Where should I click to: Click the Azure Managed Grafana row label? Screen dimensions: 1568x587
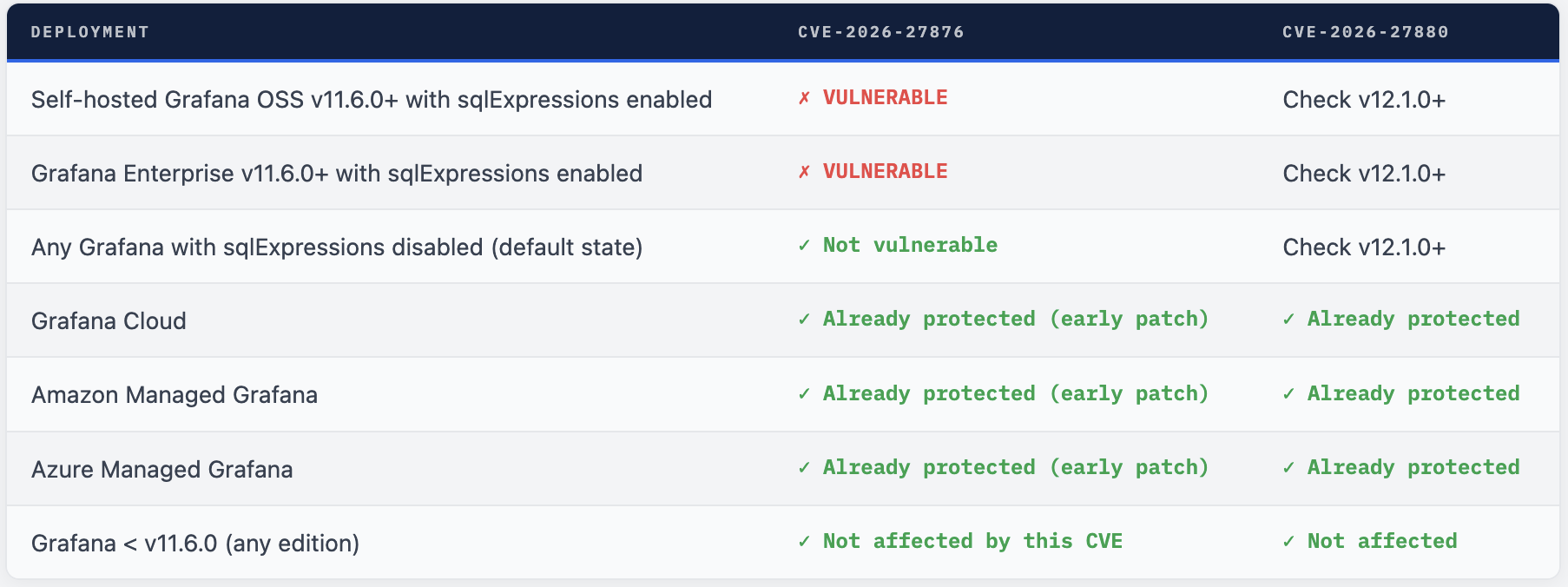click(x=161, y=470)
